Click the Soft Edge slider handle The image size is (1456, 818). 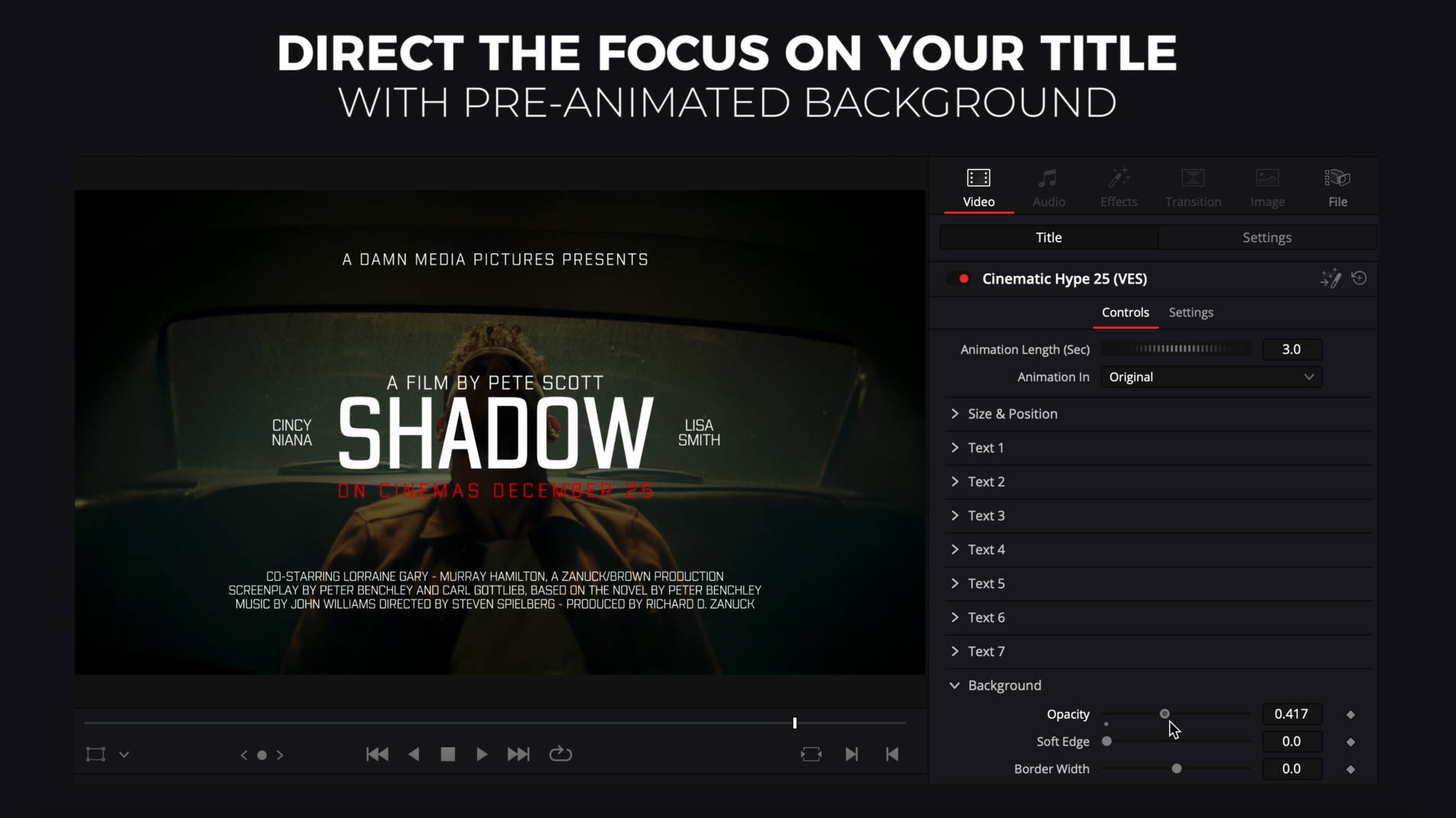pyautogui.click(x=1107, y=742)
